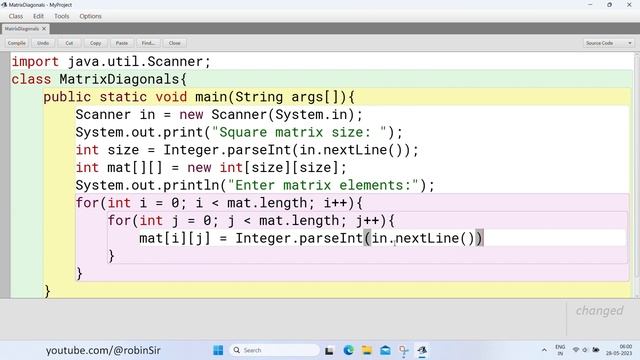Click the BlueJ icon in the title bar
The width and height of the screenshot is (640, 360).
pos(4,5)
